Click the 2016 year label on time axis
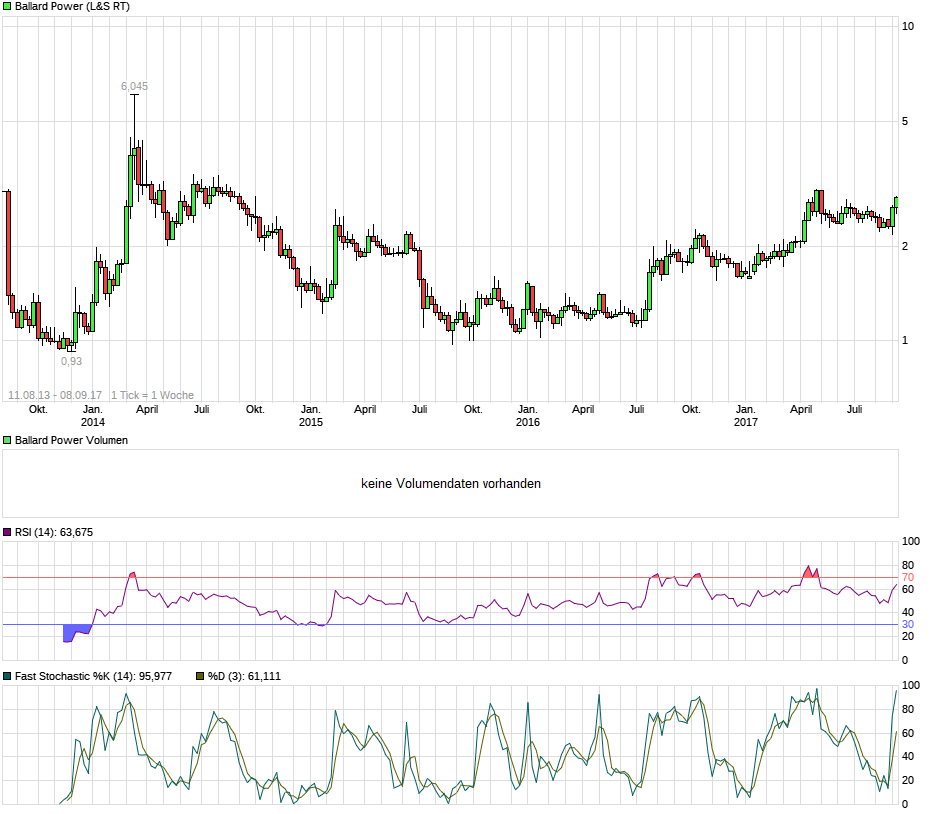940x814 pixels. pyautogui.click(x=528, y=422)
